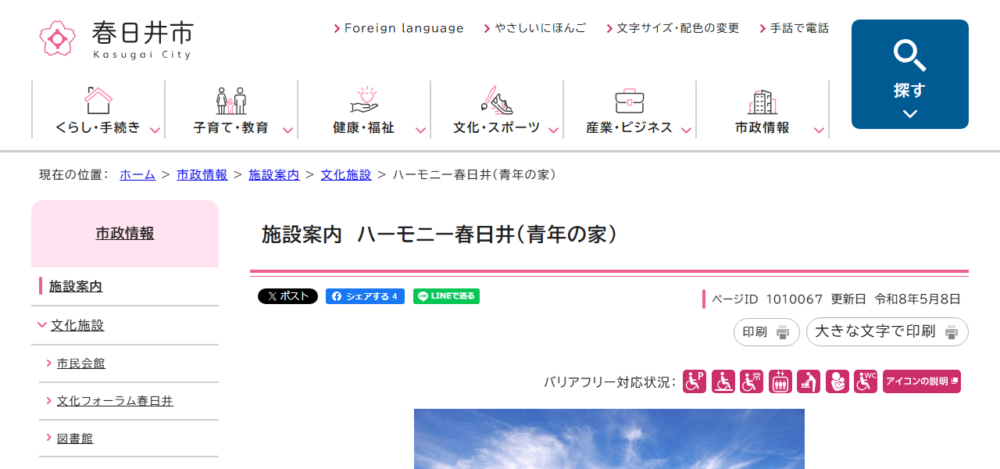
Task: Expand the 市政情報 top menu chevron
Action: 820,130
